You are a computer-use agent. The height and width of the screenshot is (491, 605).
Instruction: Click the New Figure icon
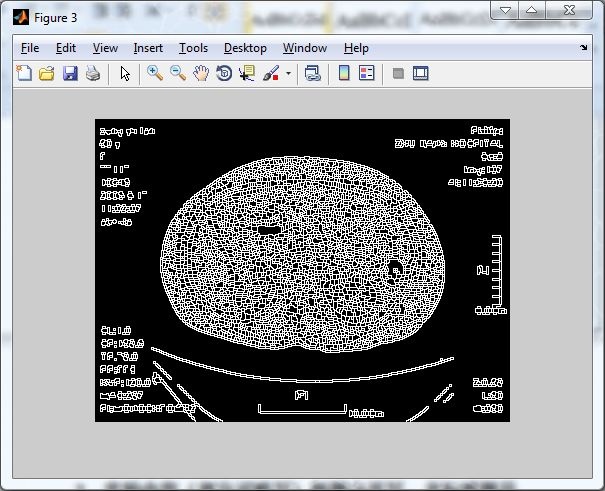point(25,73)
